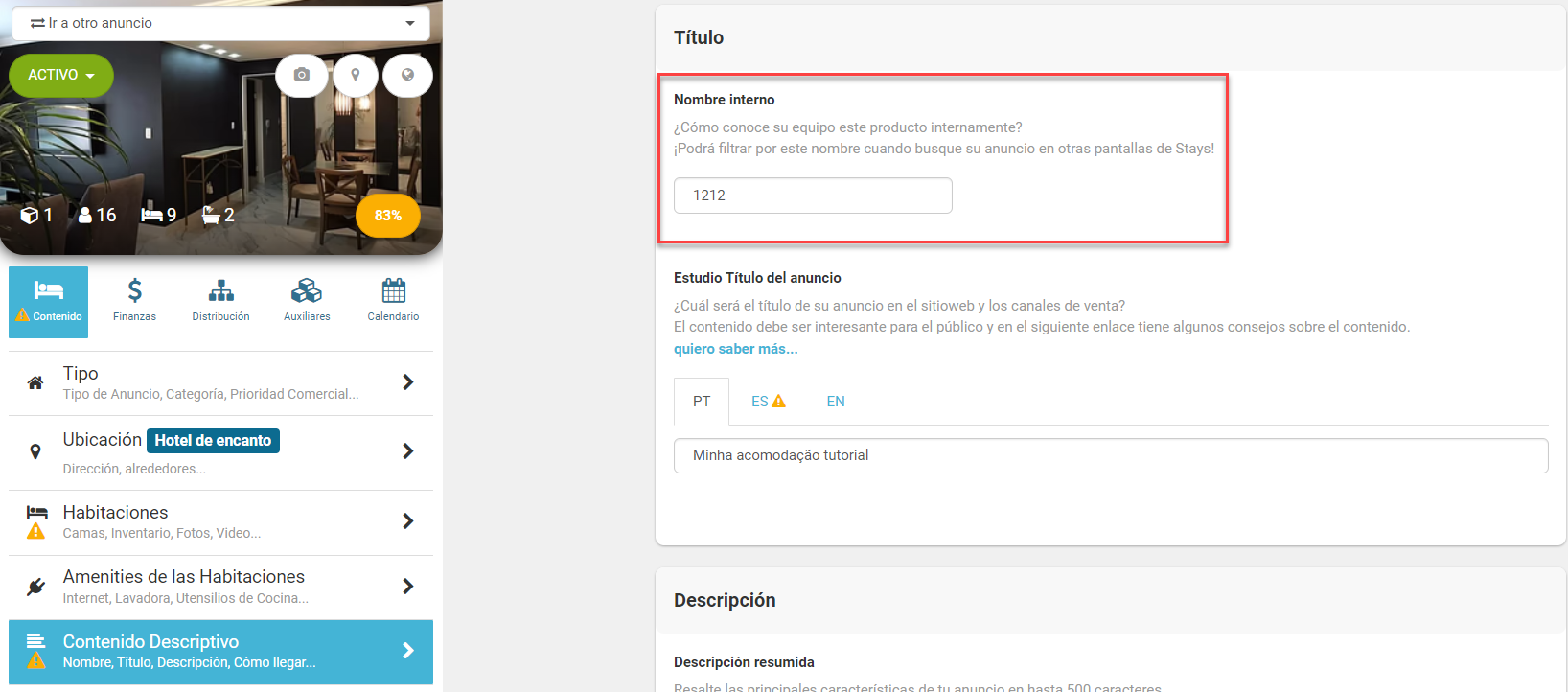The image size is (1568, 692).
Task: Click the camera photo icon button
Action: pos(301,75)
